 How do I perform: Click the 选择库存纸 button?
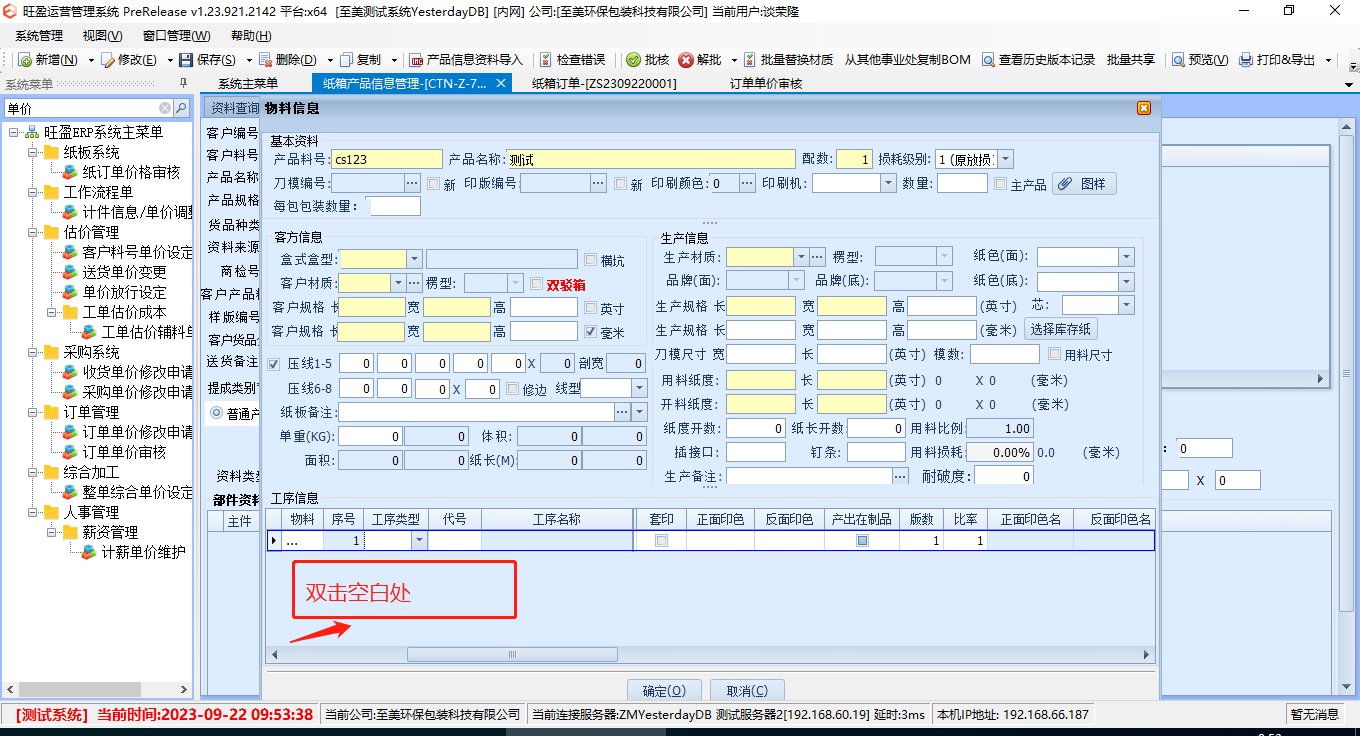(1061, 329)
